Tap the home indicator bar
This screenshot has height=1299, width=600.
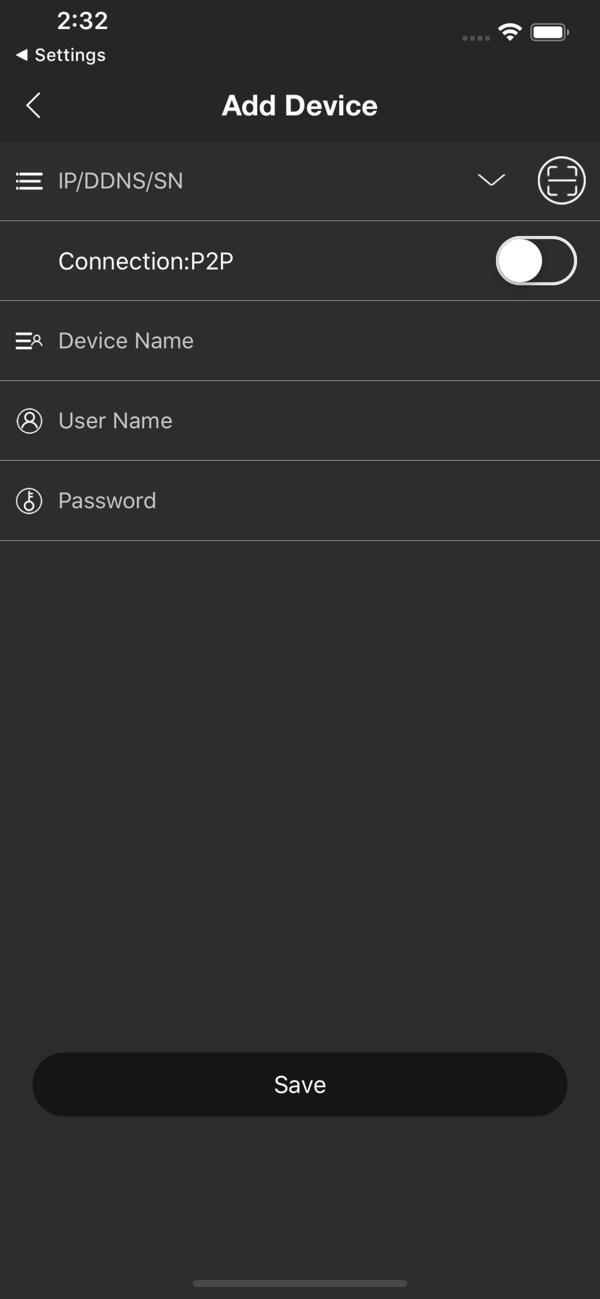(300, 1283)
